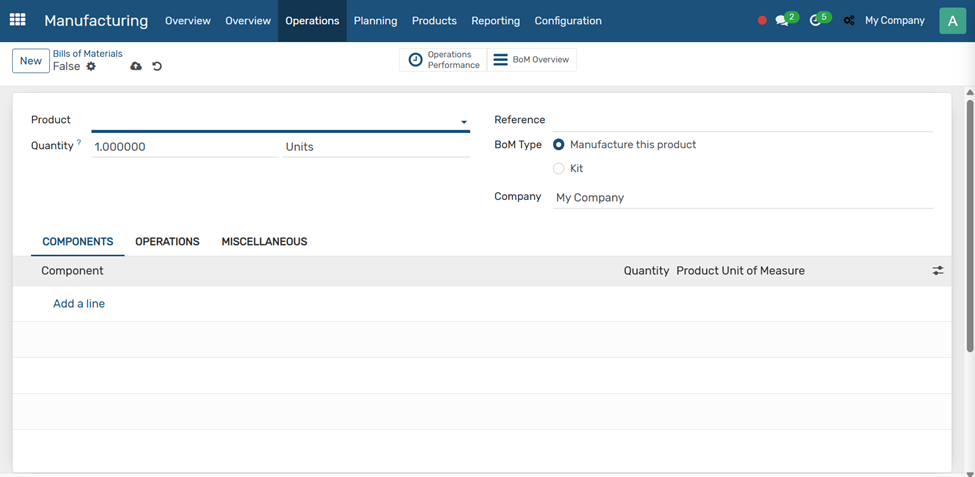Image resolution: width=975 pixels, height=477 pixels.
Task: Open the Planning menu
Action: [375, 21]
